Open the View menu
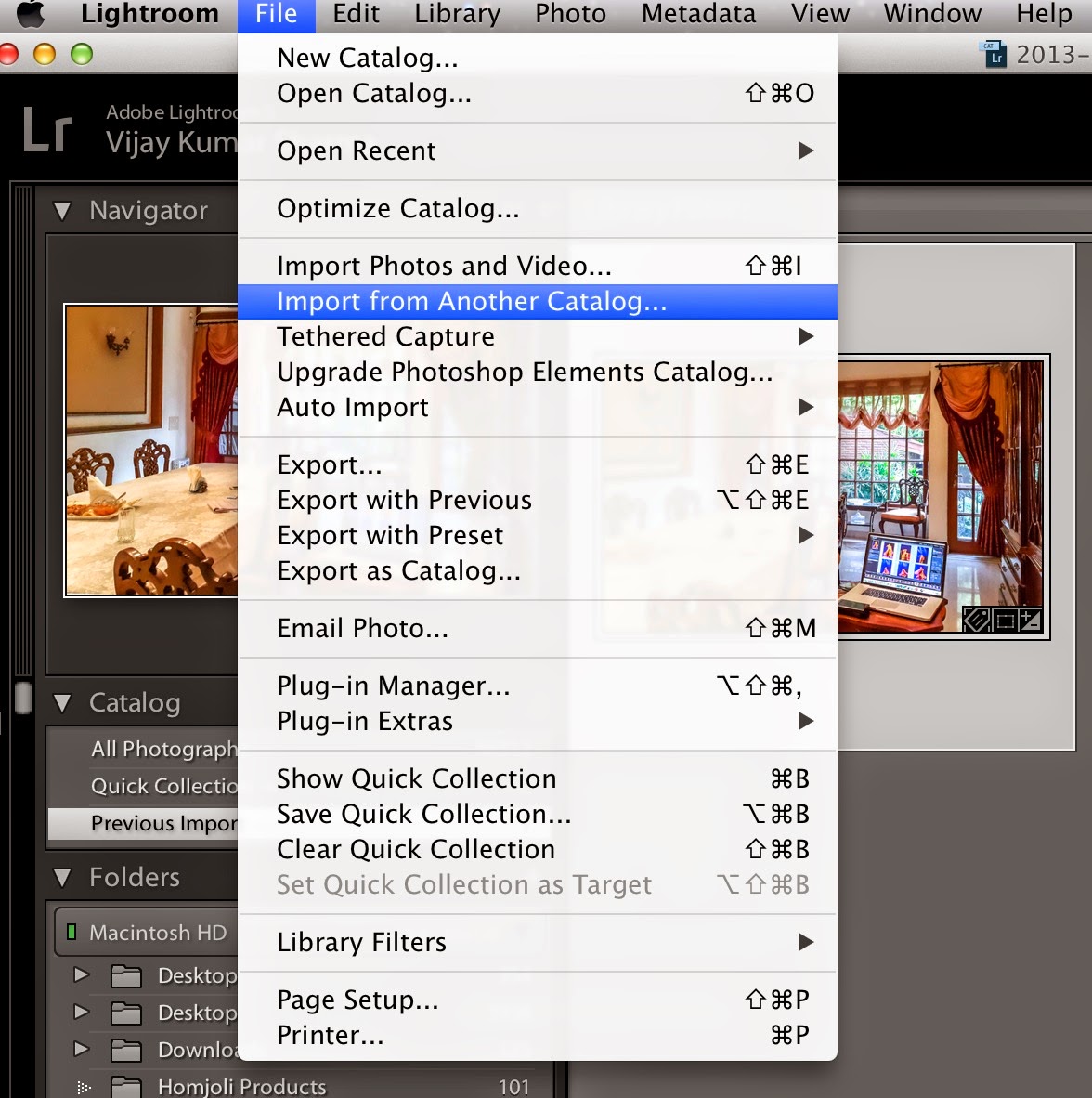 (x=821, y=14)
